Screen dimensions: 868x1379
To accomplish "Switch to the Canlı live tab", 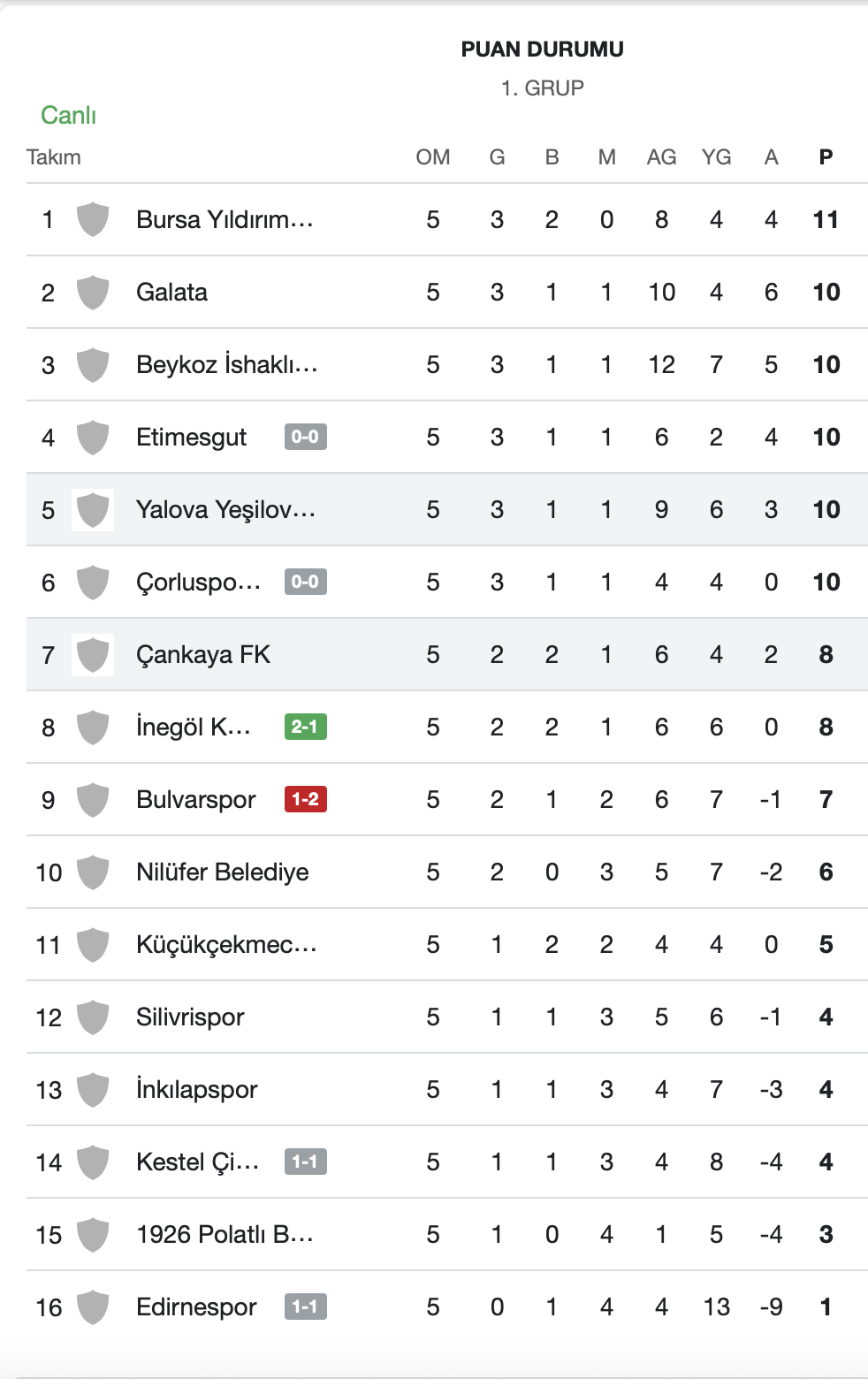I will click(x=68, y=115).
